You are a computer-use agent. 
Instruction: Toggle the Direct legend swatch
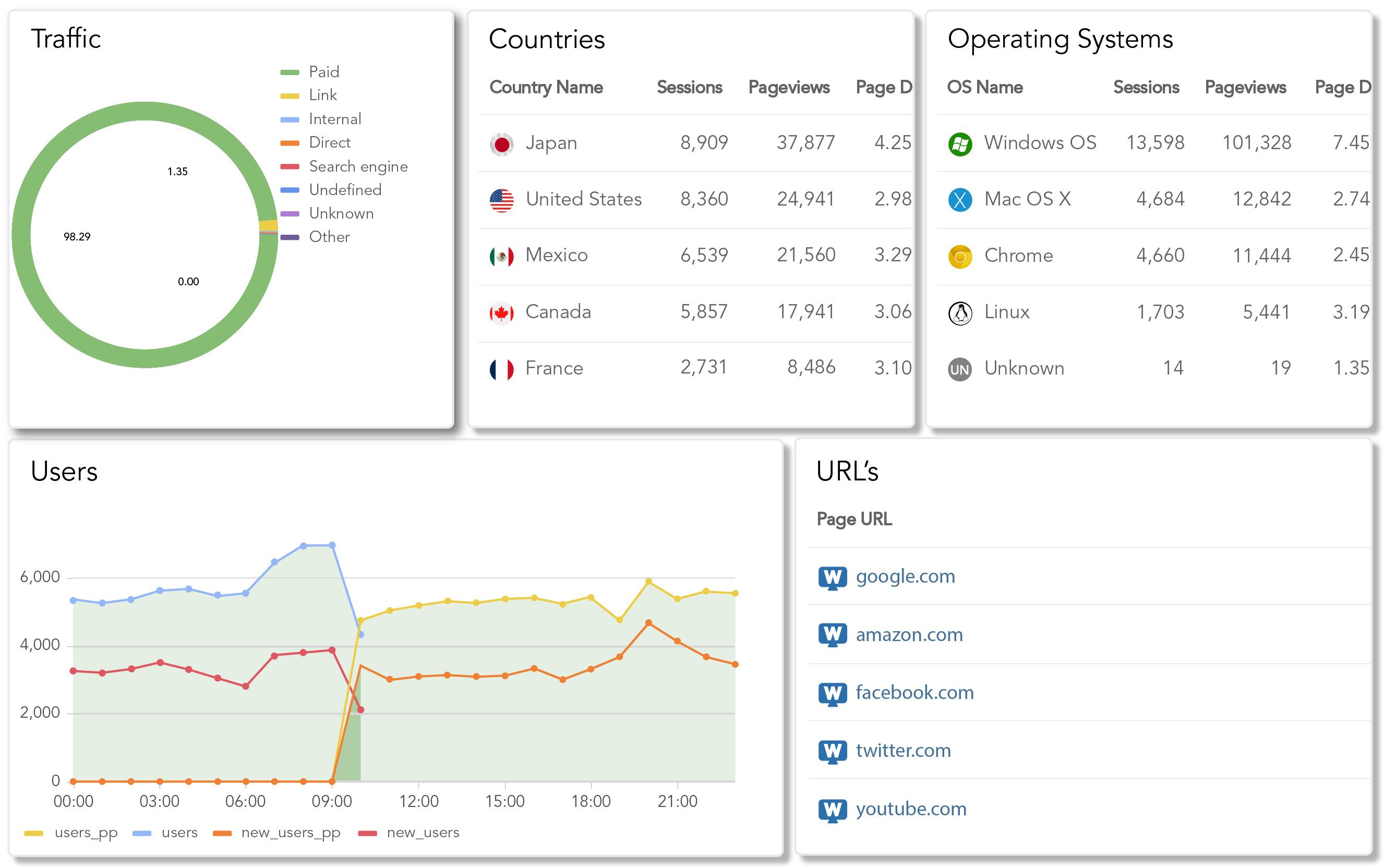290,143
